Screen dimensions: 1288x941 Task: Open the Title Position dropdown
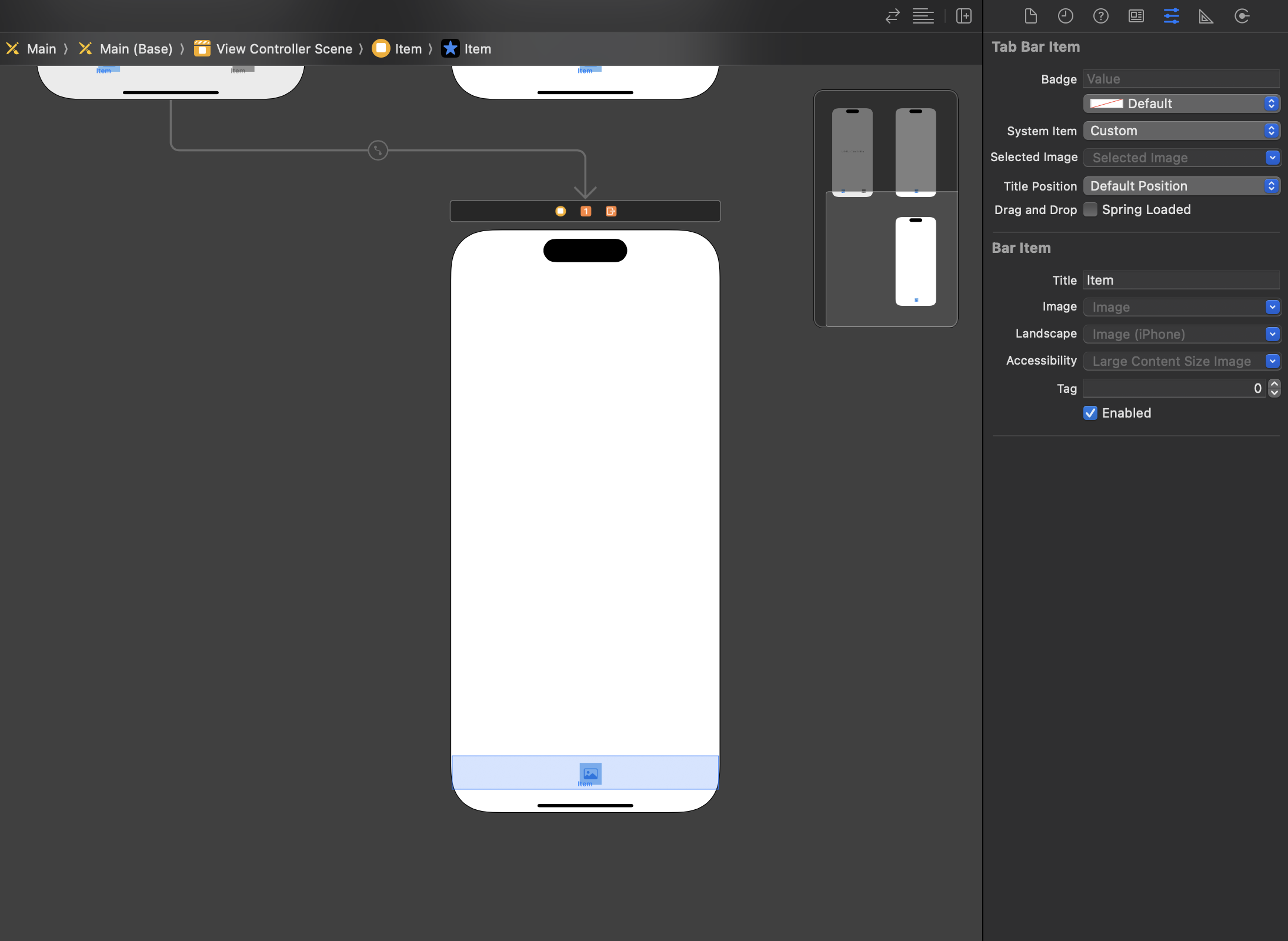(1181, 186)
